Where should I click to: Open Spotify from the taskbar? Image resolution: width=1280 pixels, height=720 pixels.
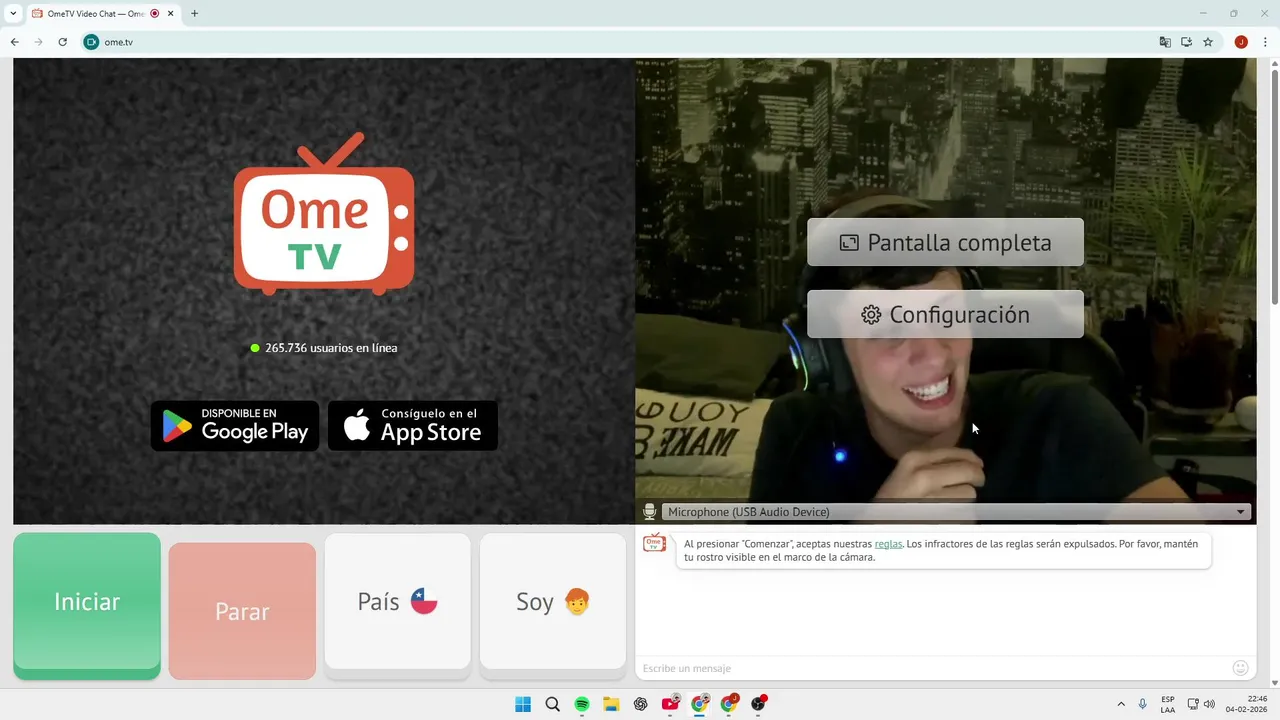click(582, 704)
